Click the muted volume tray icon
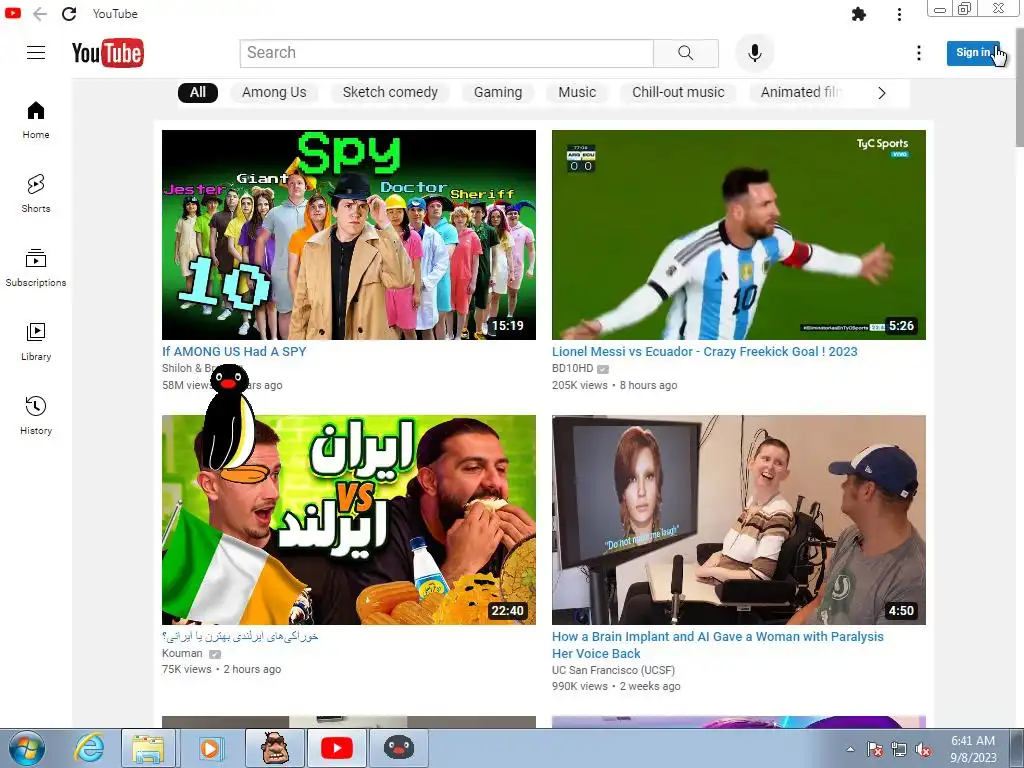Image resolution: width=1024 pixels, height=768 pixels. pyautogui.click(x=923, y=750)
